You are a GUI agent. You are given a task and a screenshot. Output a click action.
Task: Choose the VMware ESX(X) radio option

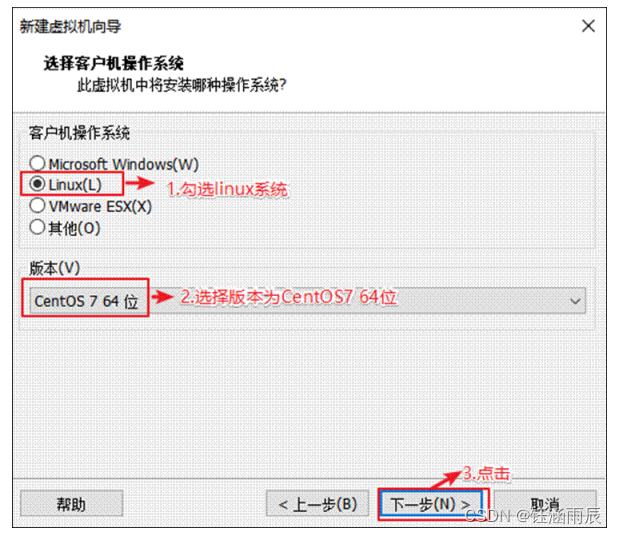37,205
